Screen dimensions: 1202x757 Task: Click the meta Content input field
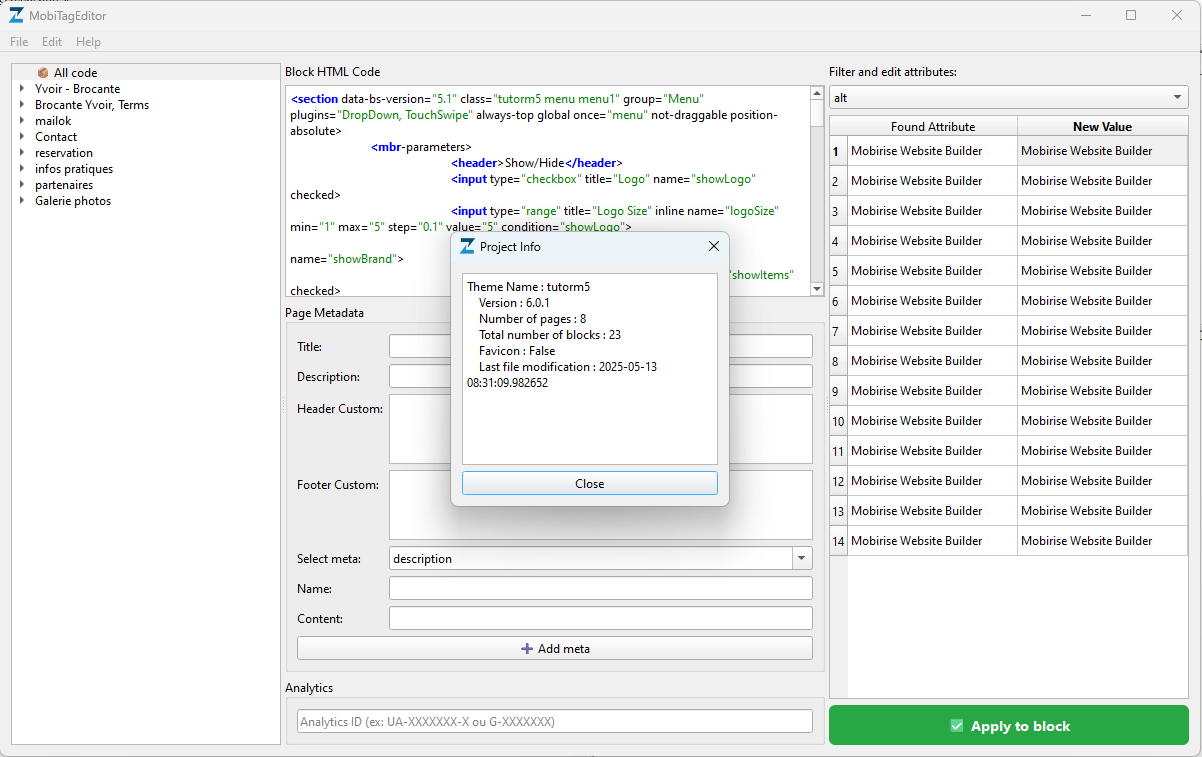[x=600, y=618]
